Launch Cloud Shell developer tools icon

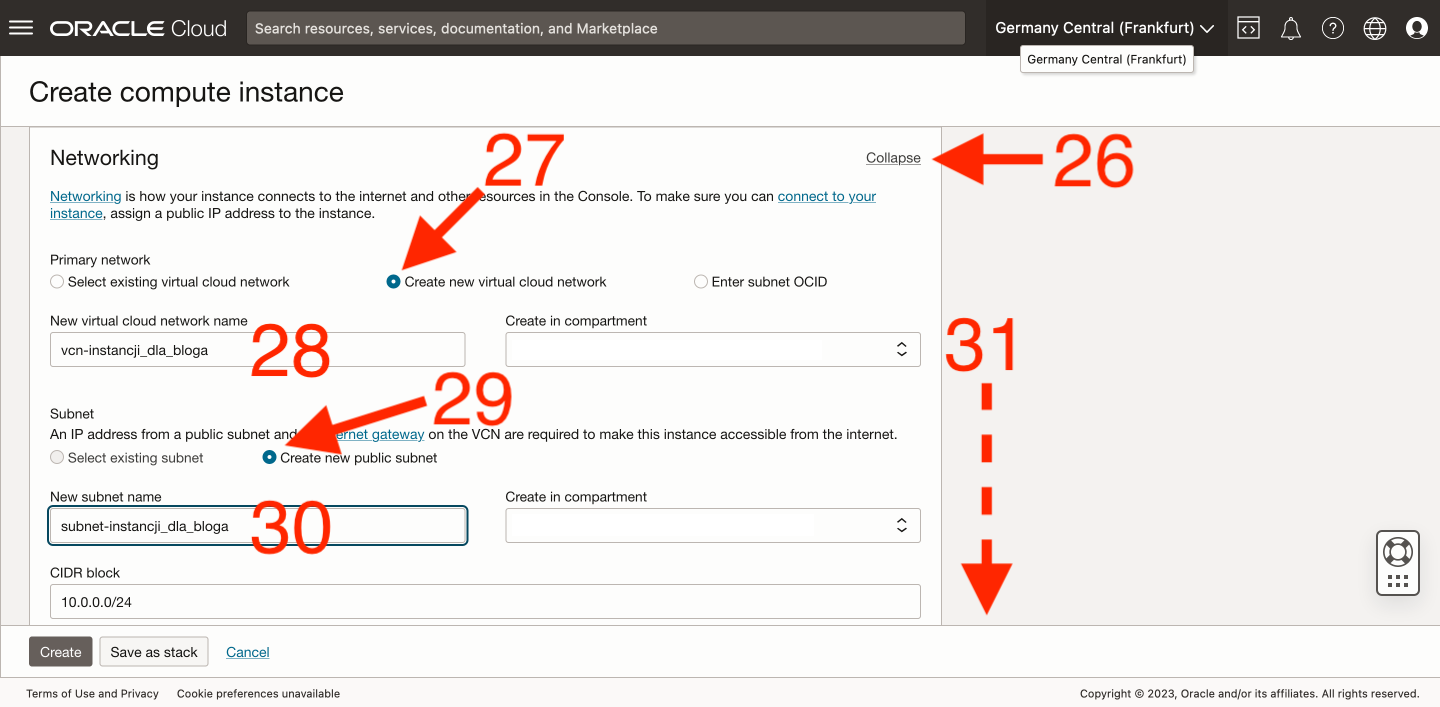coord(1248,28)
